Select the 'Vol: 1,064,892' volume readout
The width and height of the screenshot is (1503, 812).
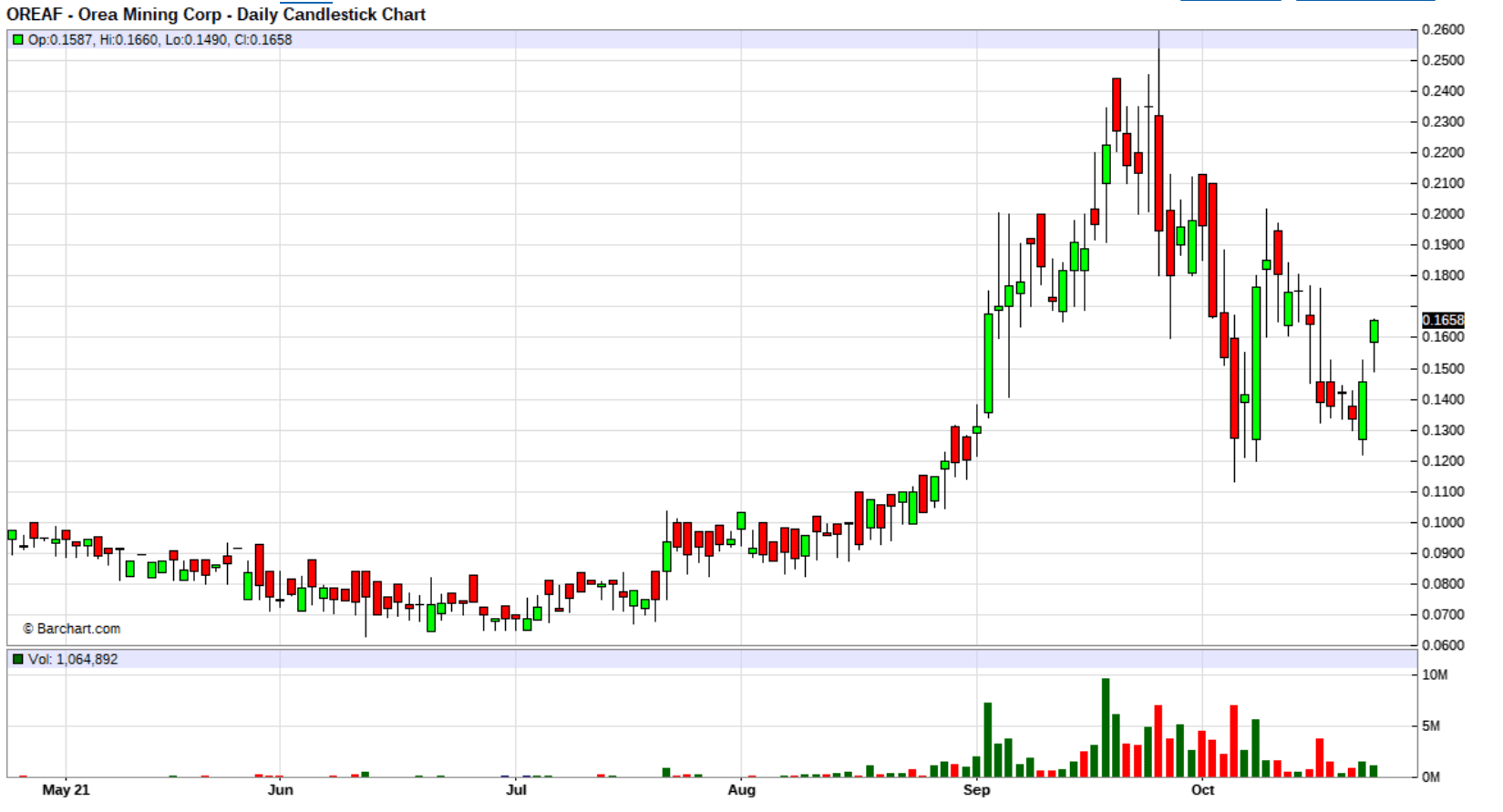click(x=73, y=659)
